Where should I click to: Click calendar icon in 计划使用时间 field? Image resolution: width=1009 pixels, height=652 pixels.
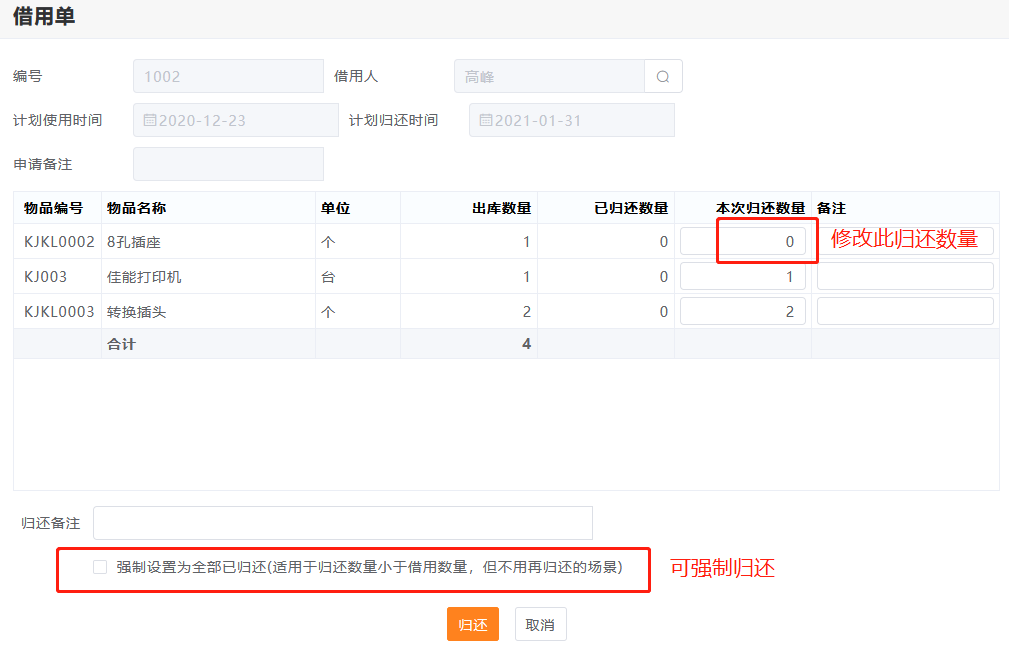[x=150, y=120]
